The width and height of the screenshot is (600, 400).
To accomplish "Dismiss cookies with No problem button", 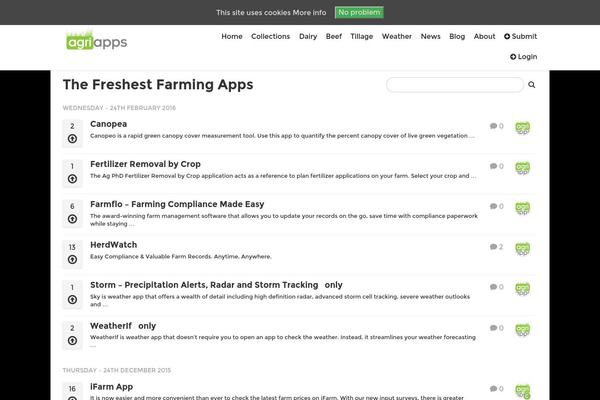I will tap(359, 12).
